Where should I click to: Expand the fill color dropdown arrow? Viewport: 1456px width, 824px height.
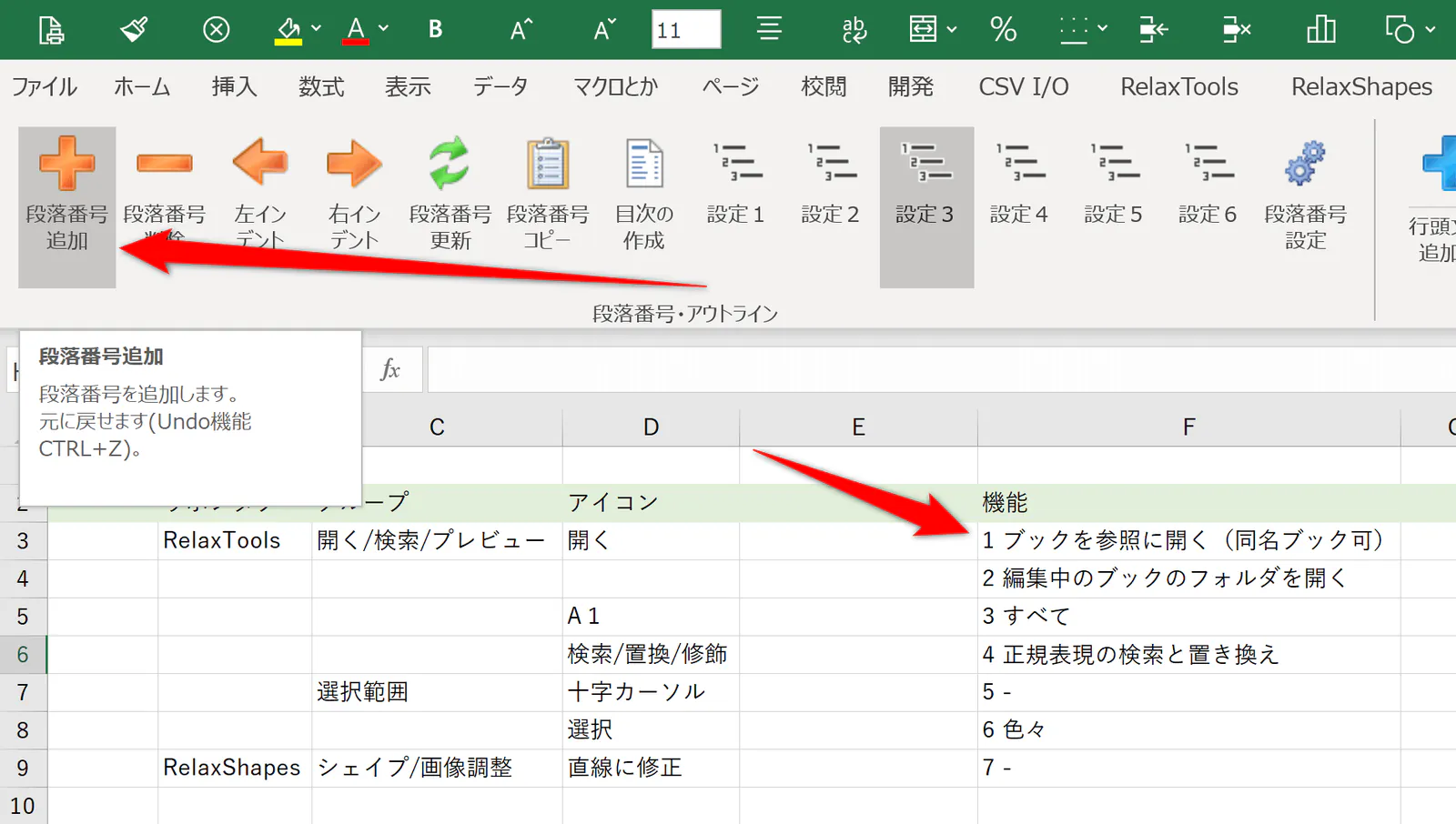tap(316, 29)
